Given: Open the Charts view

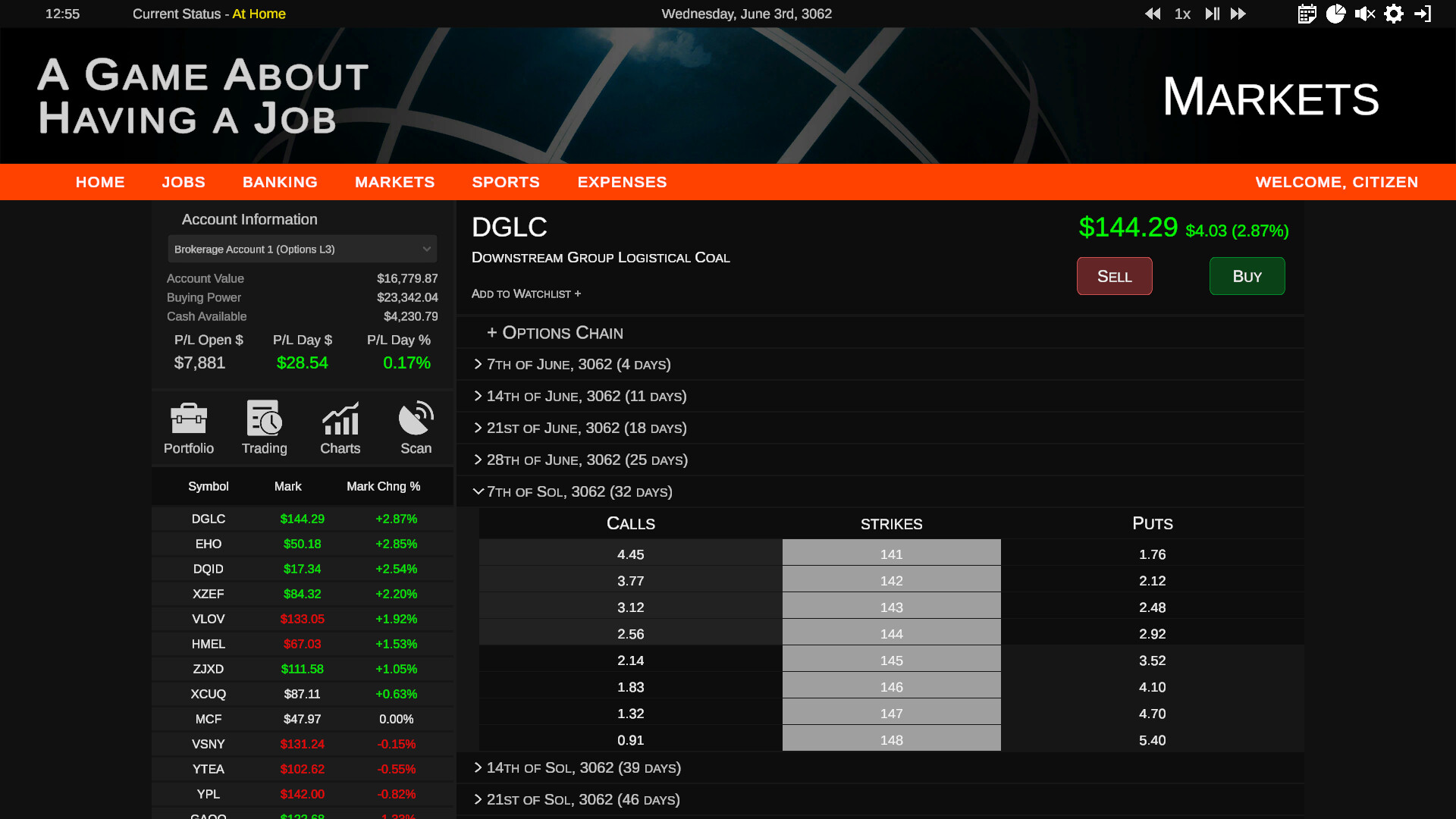Looking at the screenshot, I should (340, 427).
